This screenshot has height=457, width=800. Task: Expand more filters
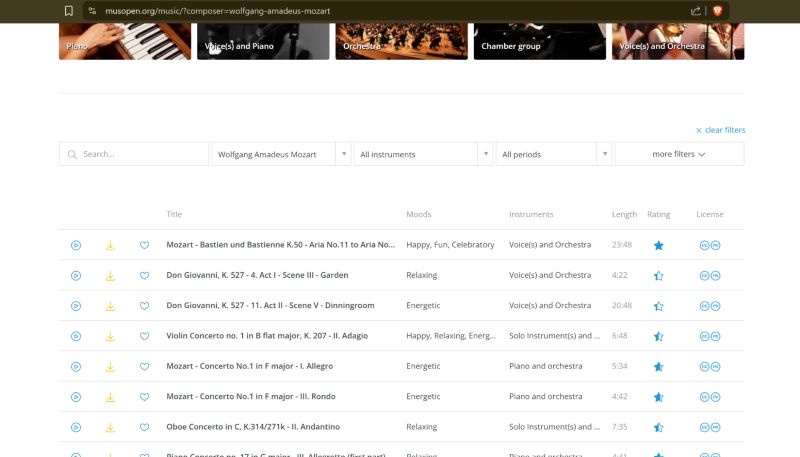pyautogui.click(x=679, y=154)
